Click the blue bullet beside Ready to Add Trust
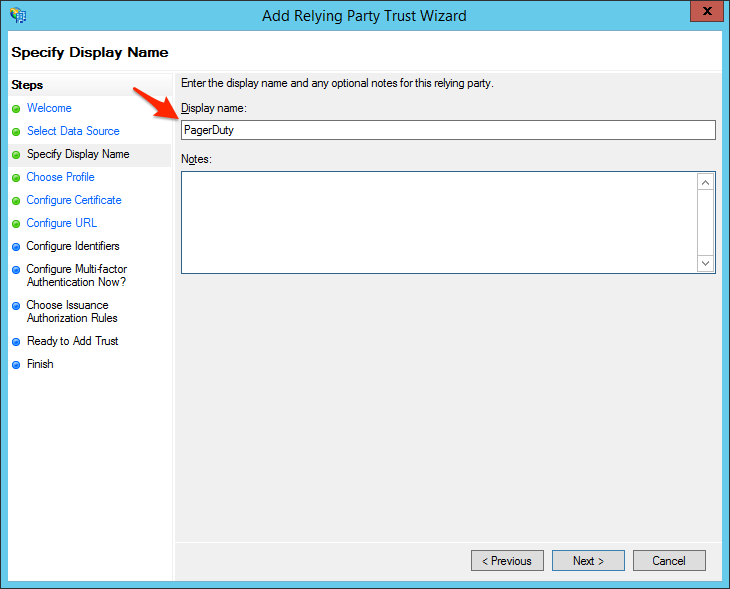 16,341
